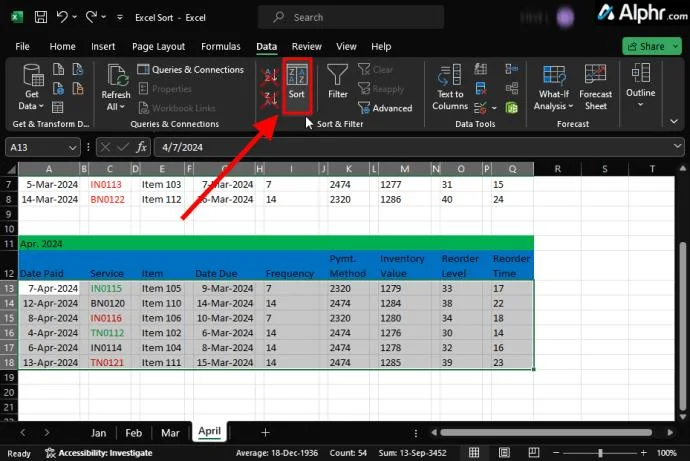690x461 pixels.
Task: Switch to the Mar sheet tab
Action: click(x=171, y=433)
